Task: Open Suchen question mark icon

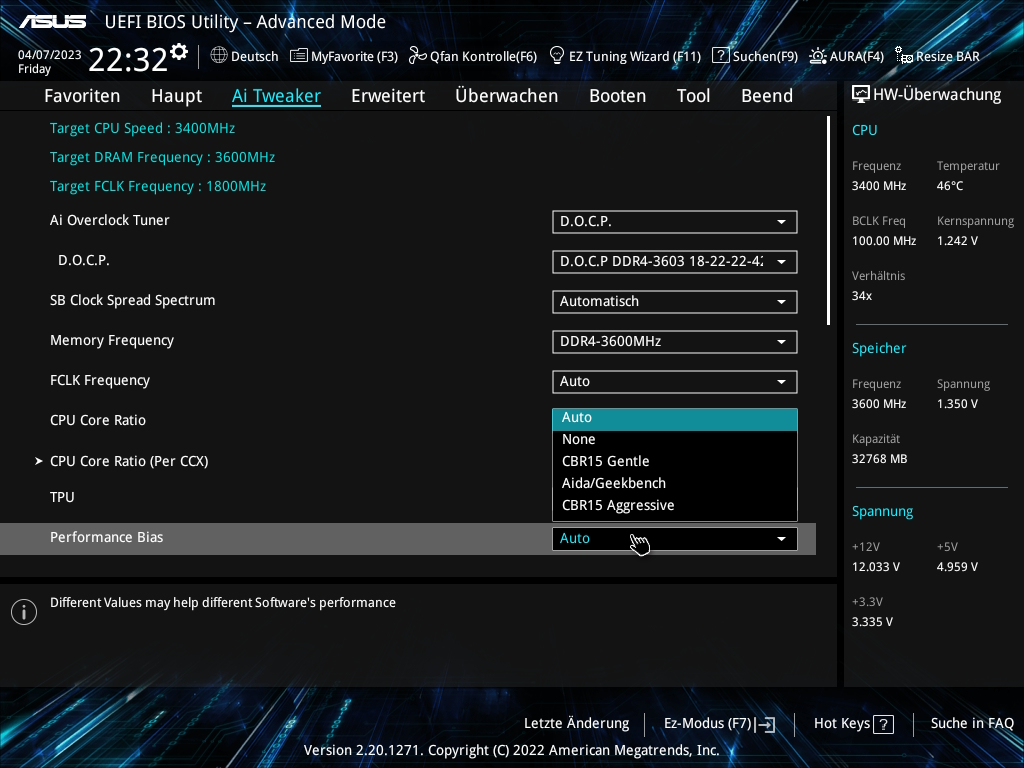Action: 720,56
